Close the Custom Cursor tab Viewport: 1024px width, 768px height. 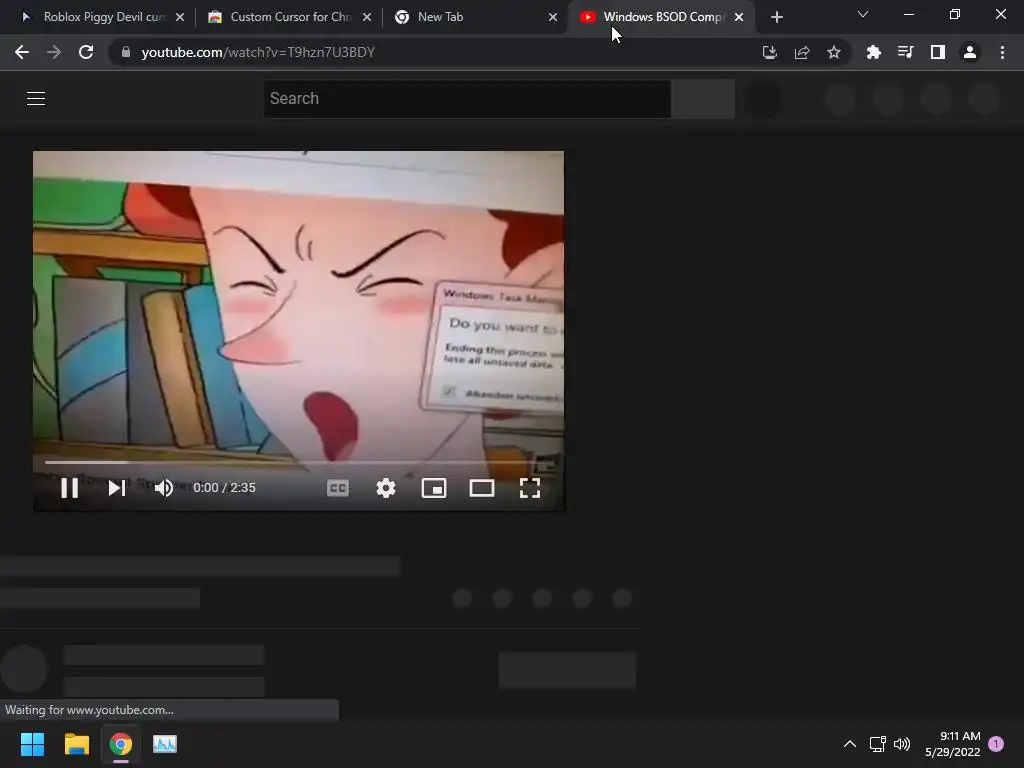367,17
